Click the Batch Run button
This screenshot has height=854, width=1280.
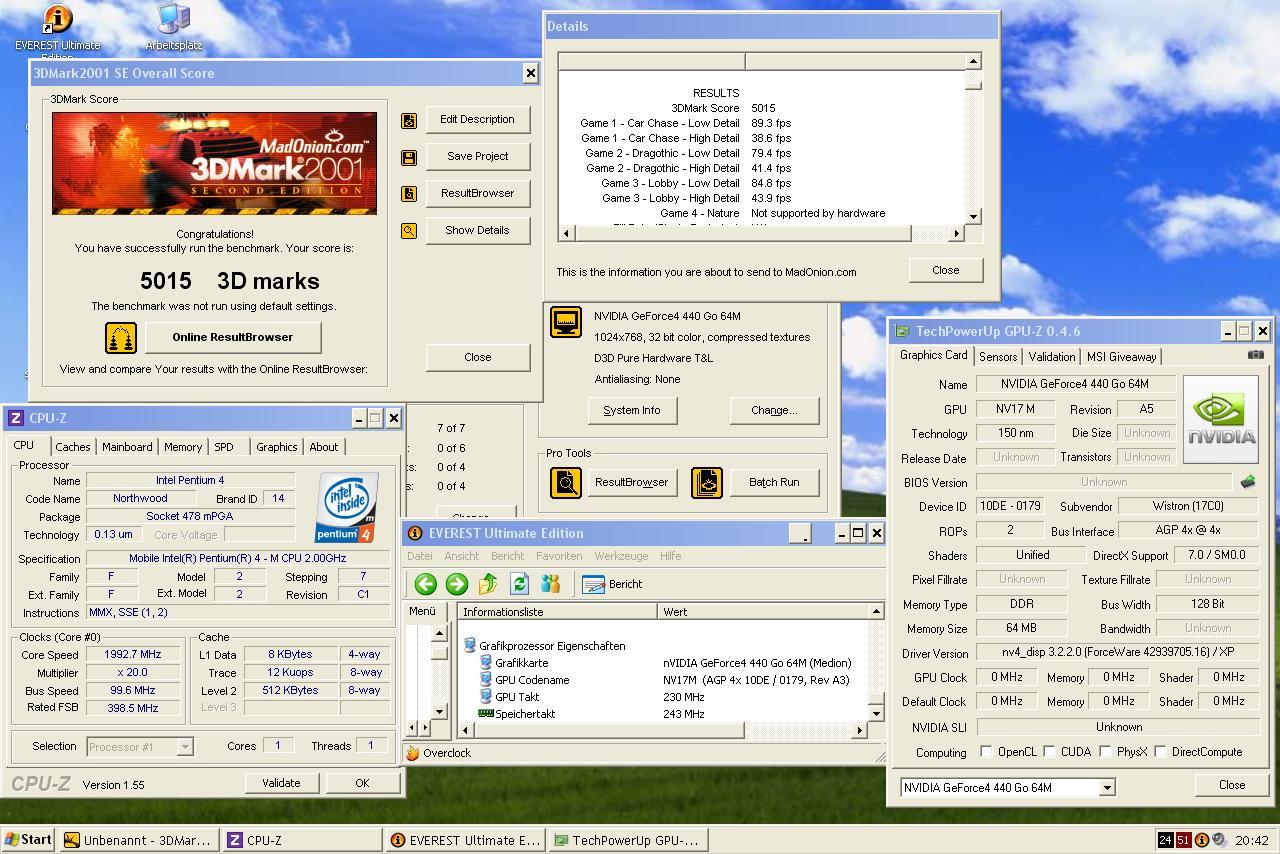774,482
